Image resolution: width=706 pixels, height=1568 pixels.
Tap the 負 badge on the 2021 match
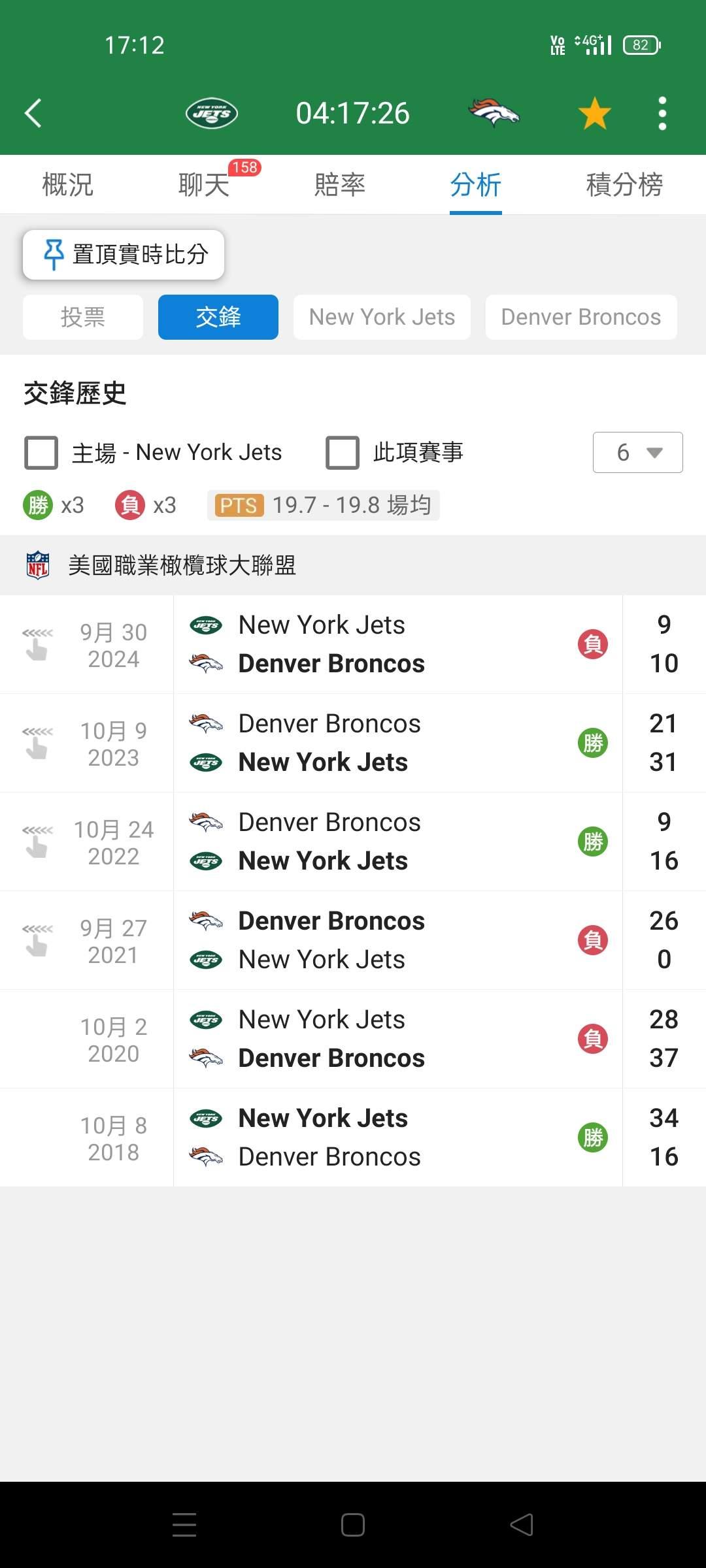pos(592,940)
